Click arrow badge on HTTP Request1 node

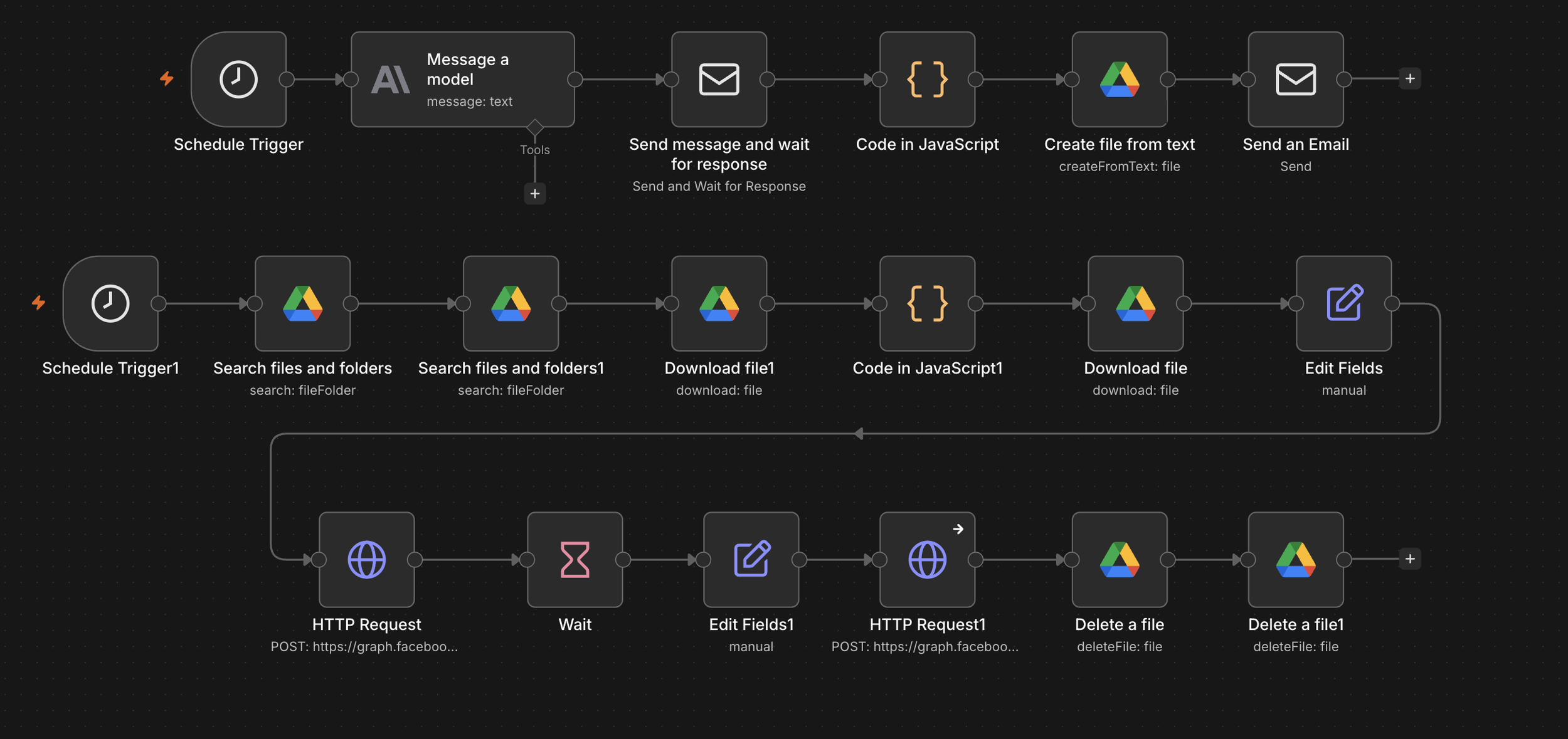958,529
